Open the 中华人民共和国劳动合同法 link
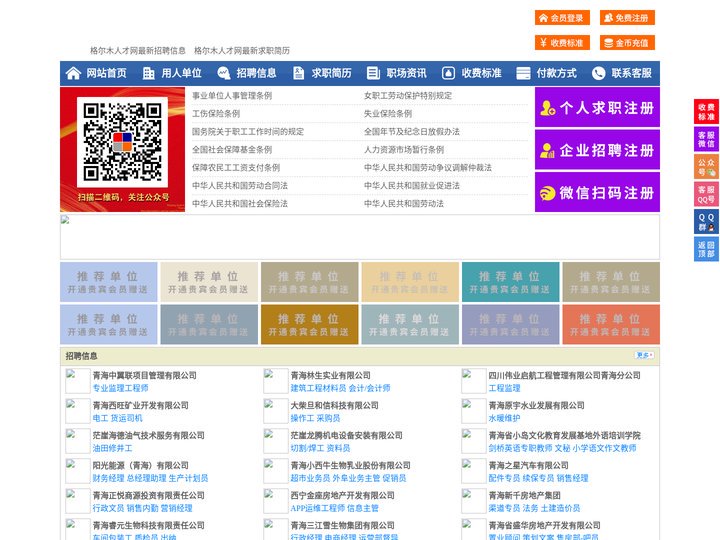This screenshot has height=540, width=720. [240, 186]
